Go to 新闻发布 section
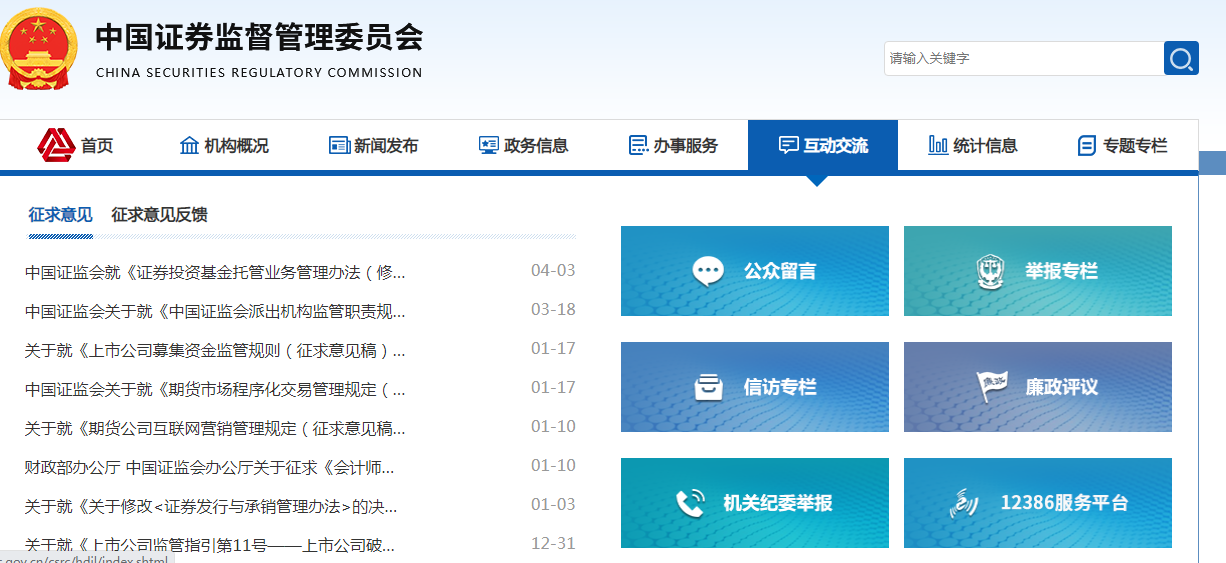1226x563 pixels. (386, 146)
